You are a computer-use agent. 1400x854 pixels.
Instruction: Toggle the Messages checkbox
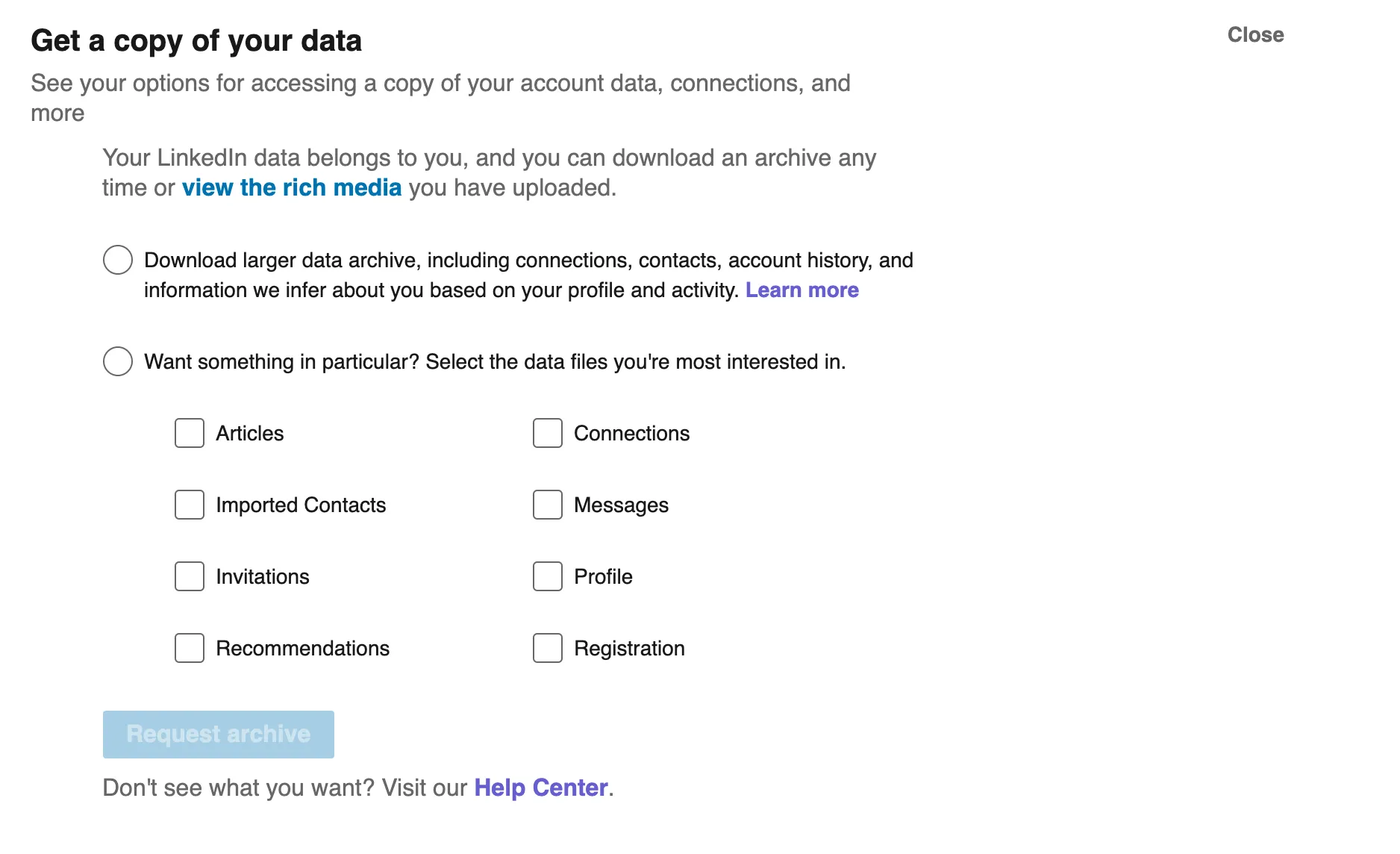point(547,505)
